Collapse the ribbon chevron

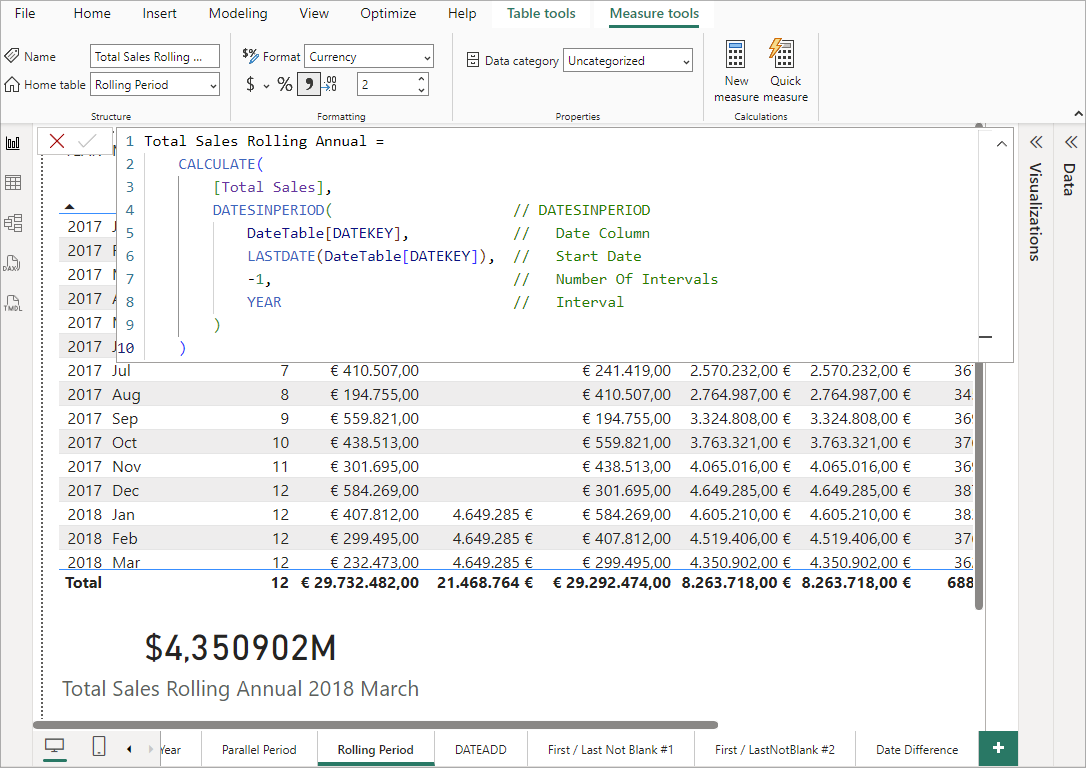[x=1078, y=114]
